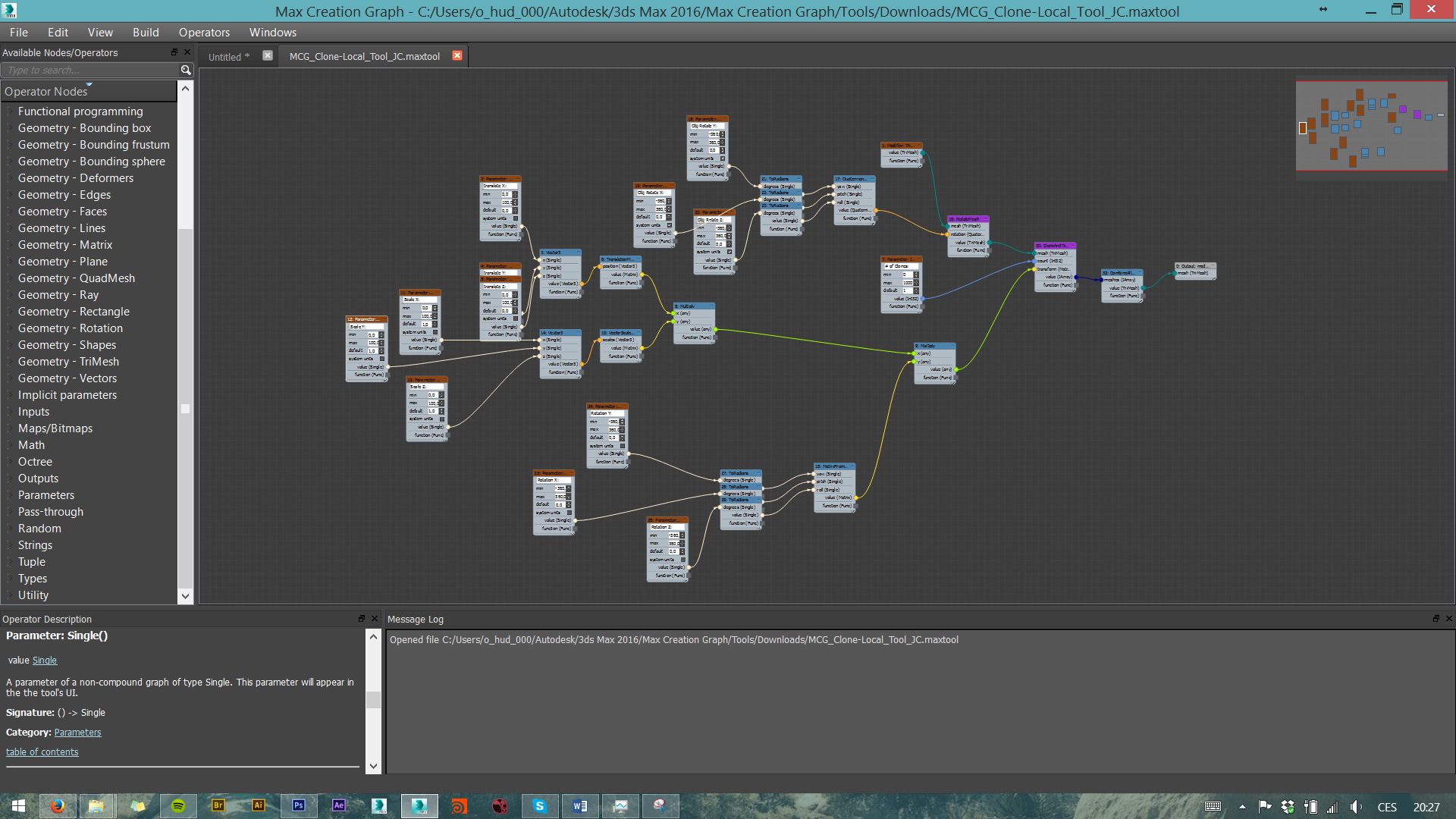Open After Effects from the taskbar
The image size is (1456, 819).
pos(339,805)
